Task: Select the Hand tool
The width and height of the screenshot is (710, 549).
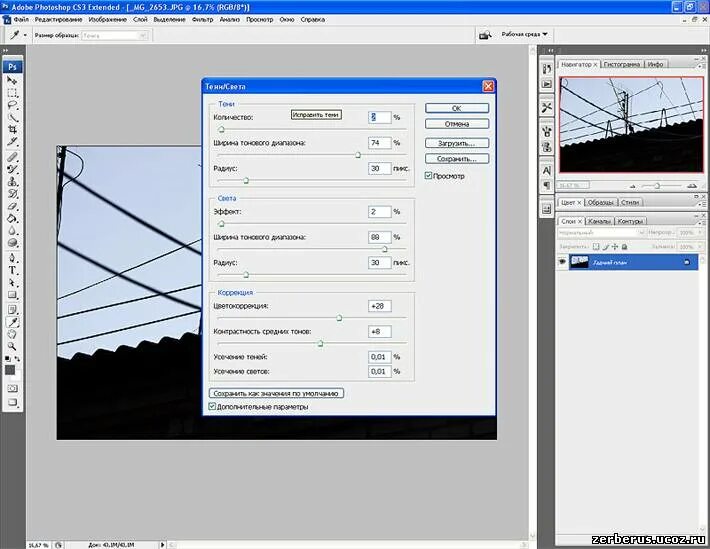Action: 12,334
